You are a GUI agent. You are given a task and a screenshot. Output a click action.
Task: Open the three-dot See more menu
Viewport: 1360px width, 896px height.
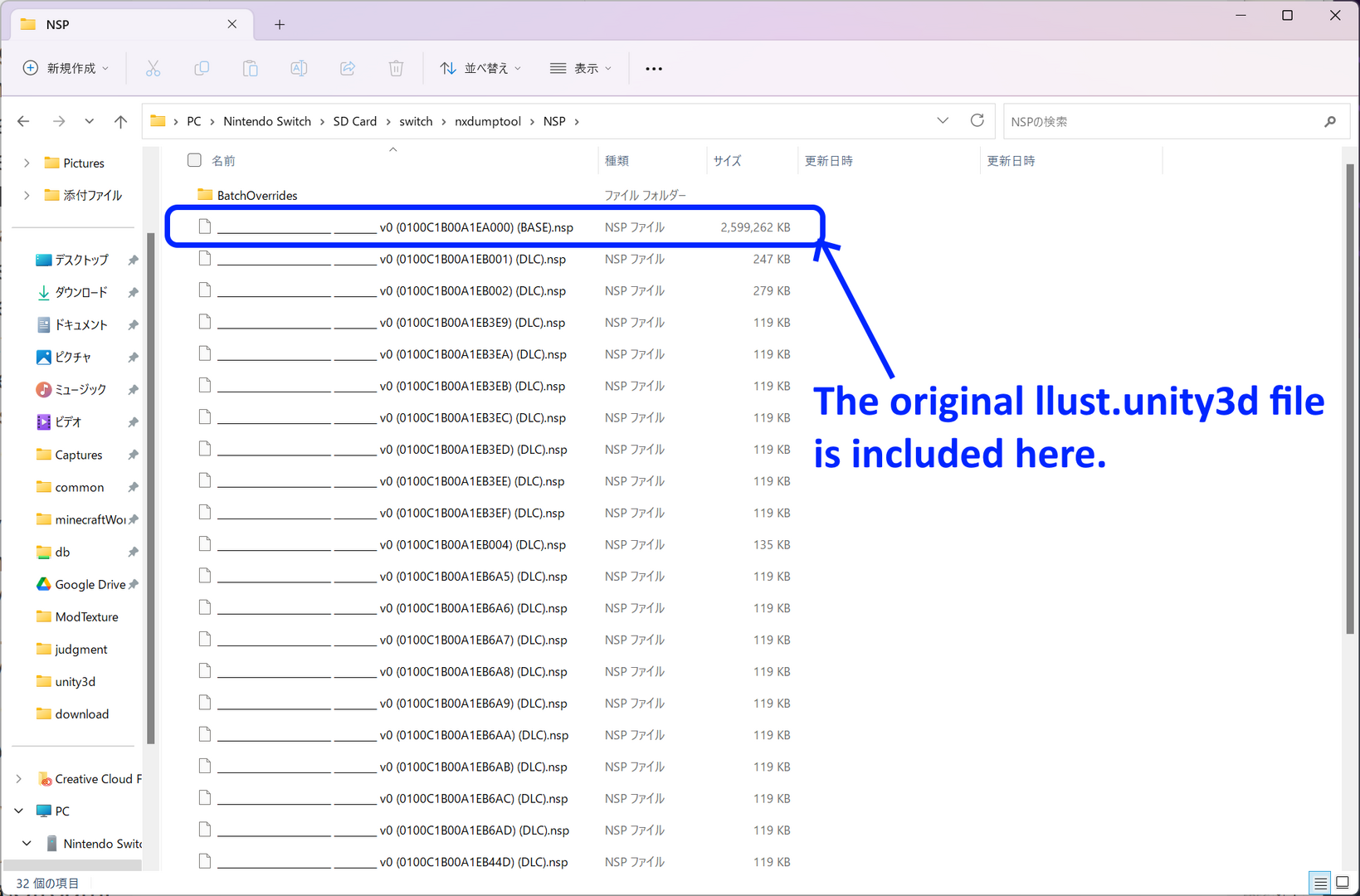point(654,69)
